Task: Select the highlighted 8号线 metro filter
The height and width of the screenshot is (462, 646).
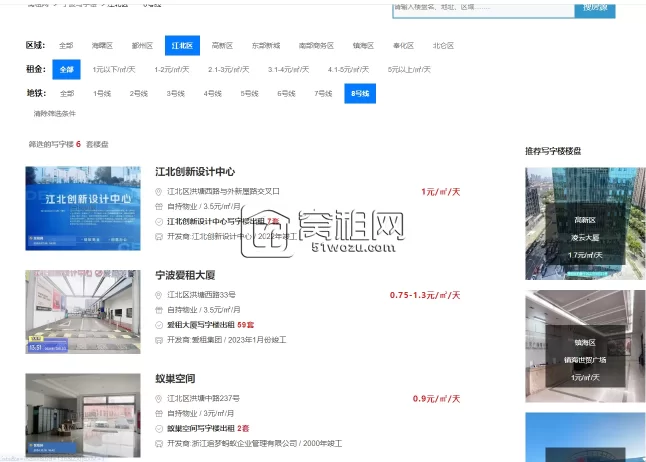Action: pyautogui.click(x=360, y=94)
